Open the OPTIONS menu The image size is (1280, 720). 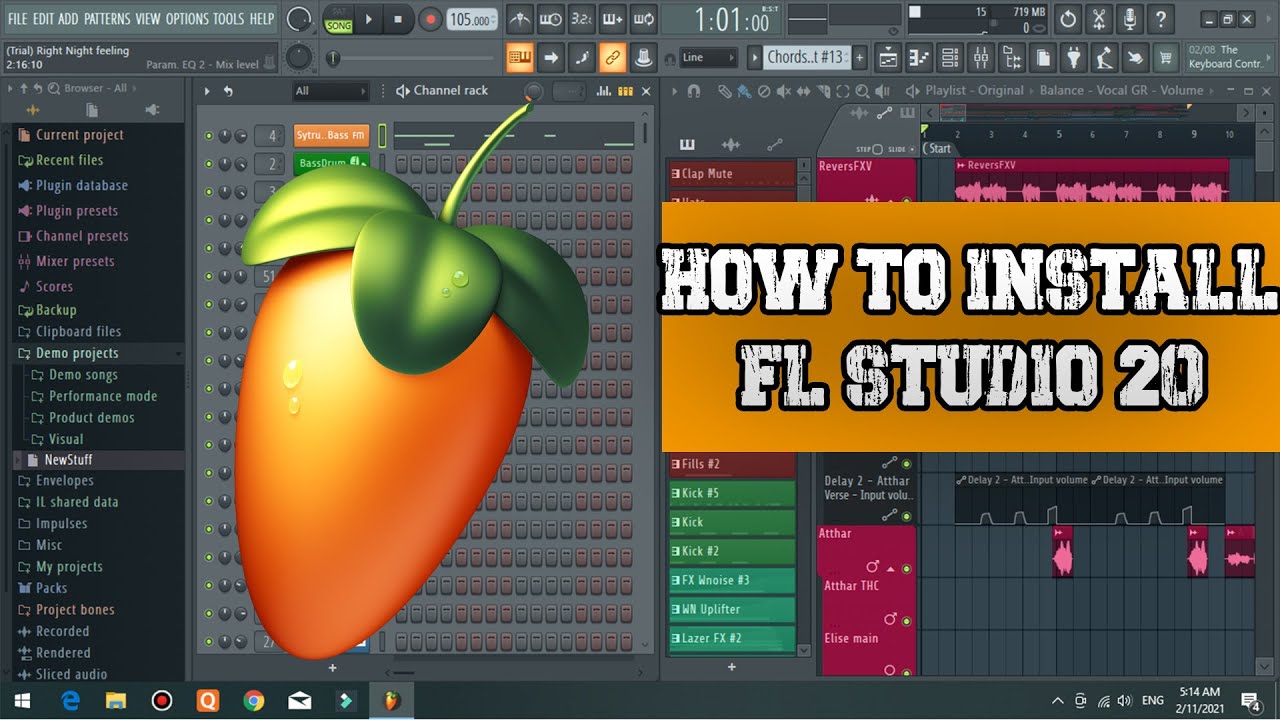pos(187,19)
